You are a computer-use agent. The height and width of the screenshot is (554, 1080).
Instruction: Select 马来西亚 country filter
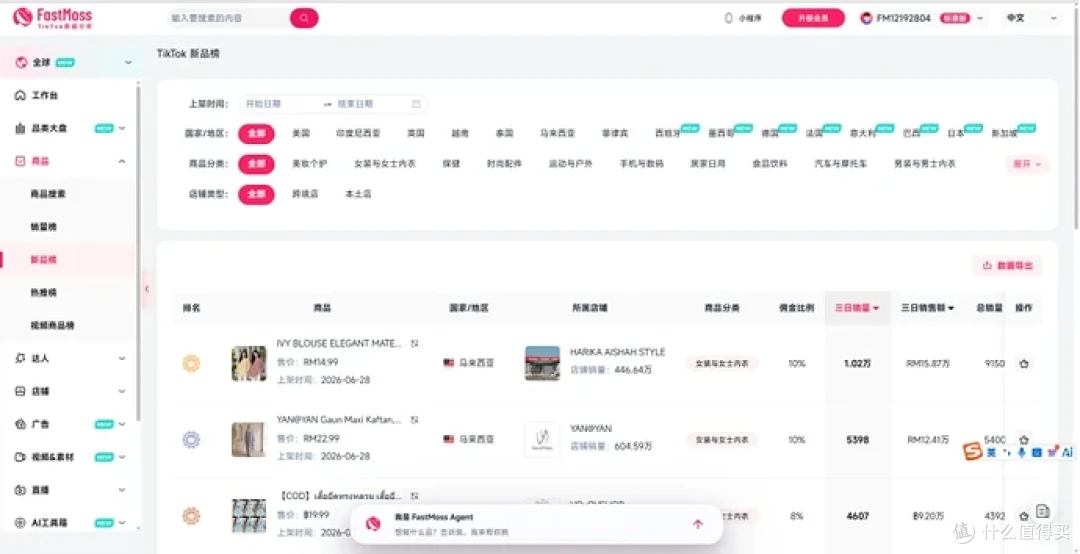pyautogui.click(x=558, y=133)
